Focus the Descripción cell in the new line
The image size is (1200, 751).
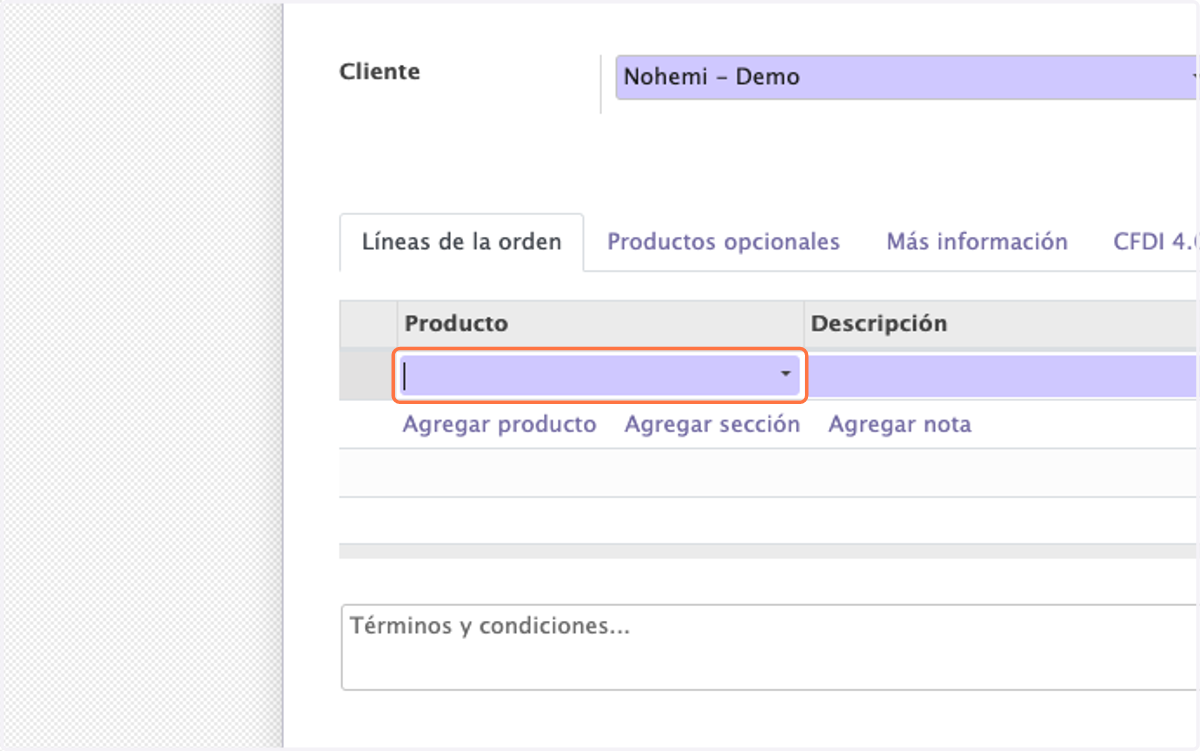point(1002,375)
